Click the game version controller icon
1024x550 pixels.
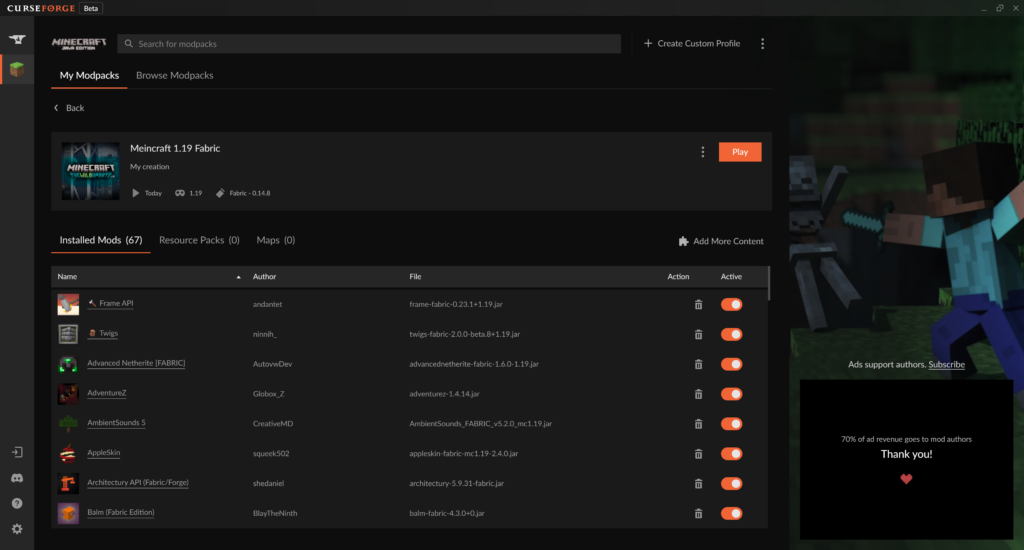[x=180, y=193]
